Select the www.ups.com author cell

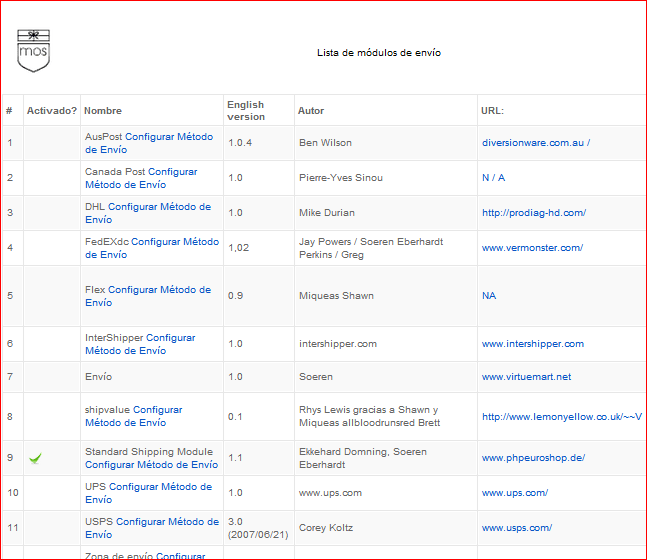coord(330,493)
